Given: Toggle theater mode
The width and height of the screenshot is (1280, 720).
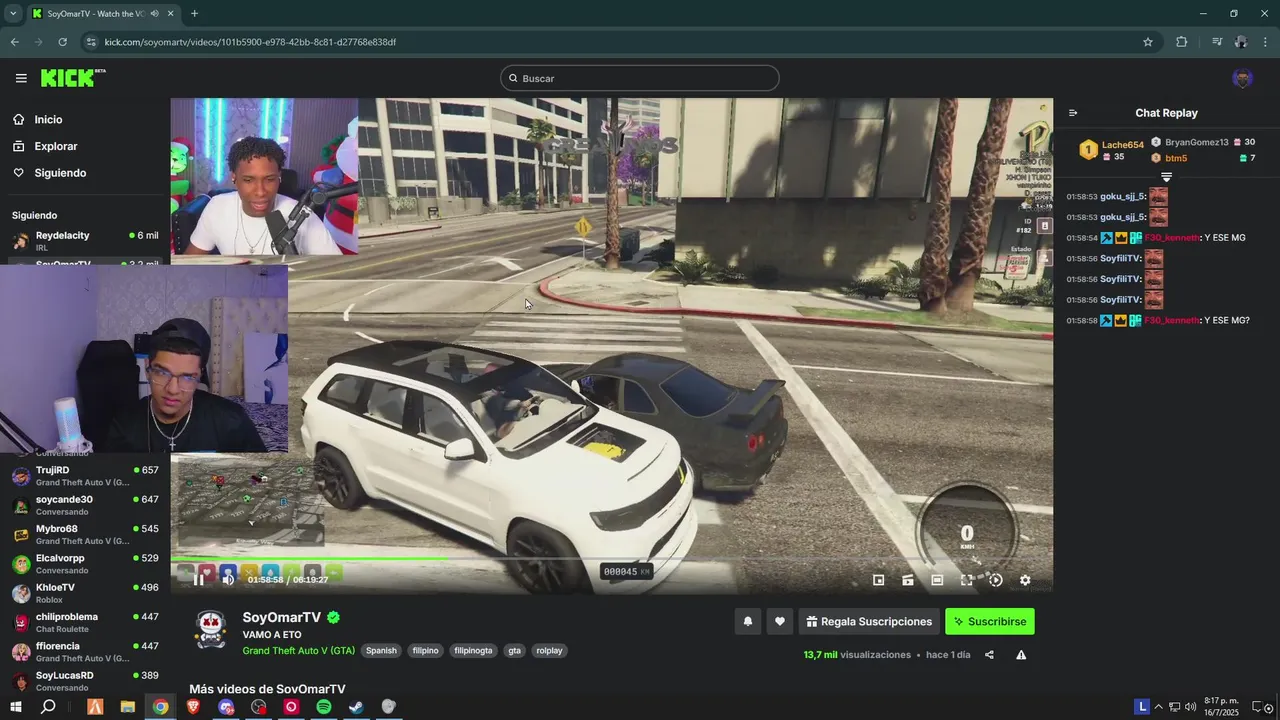Looking at the screenshot, I should pyautogui.click(x=937, y=580).
